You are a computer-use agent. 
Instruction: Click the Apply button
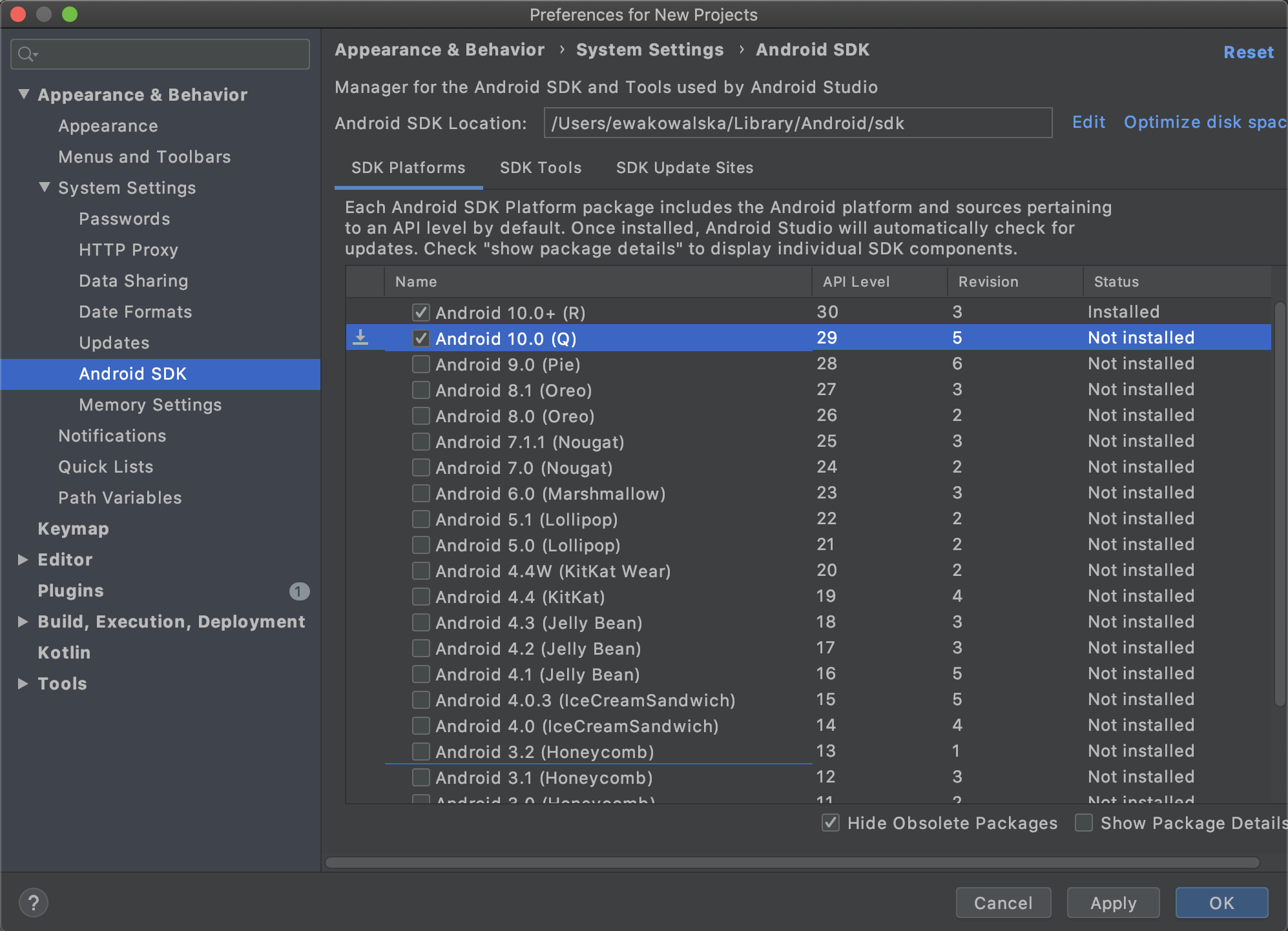point(1113,899)
